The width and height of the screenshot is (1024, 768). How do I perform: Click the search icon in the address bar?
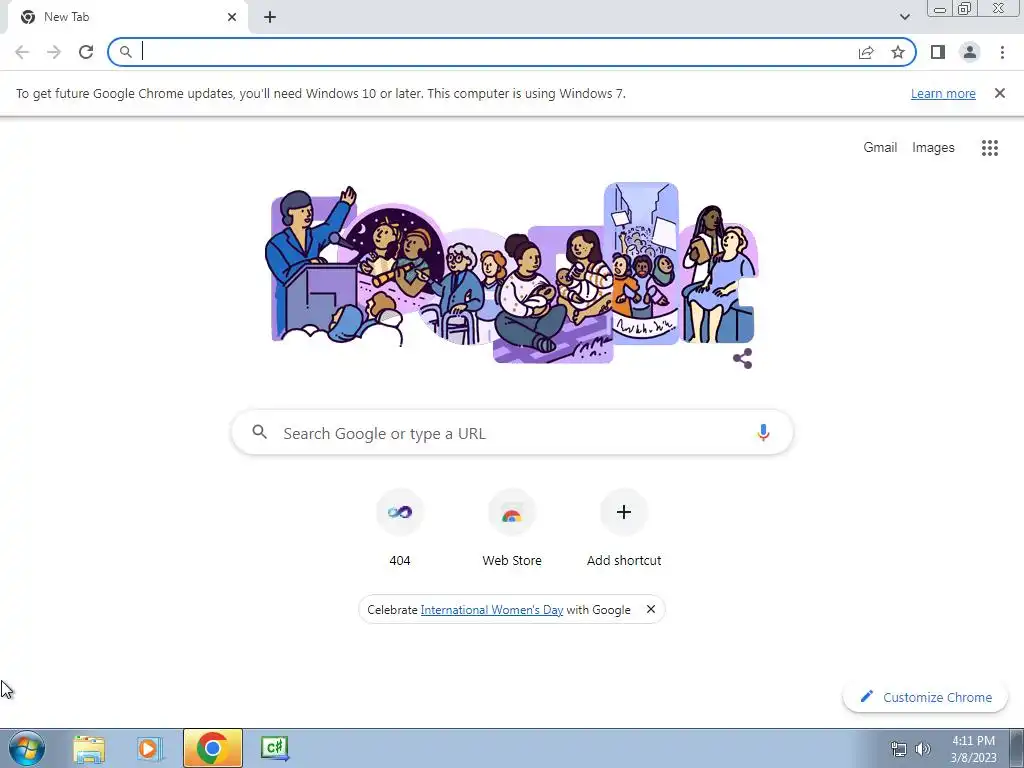126,52
